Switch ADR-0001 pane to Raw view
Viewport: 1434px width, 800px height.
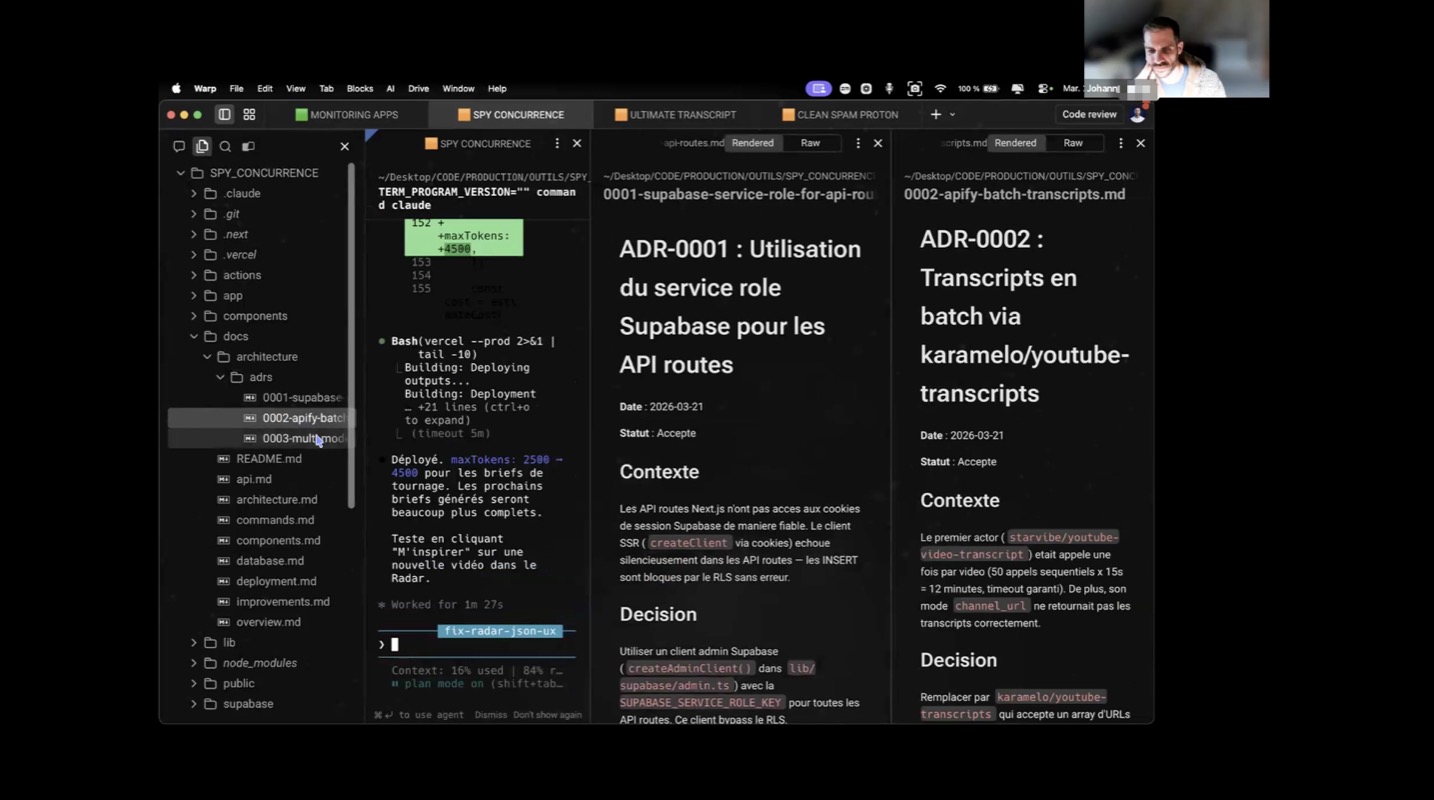(810, 143)
